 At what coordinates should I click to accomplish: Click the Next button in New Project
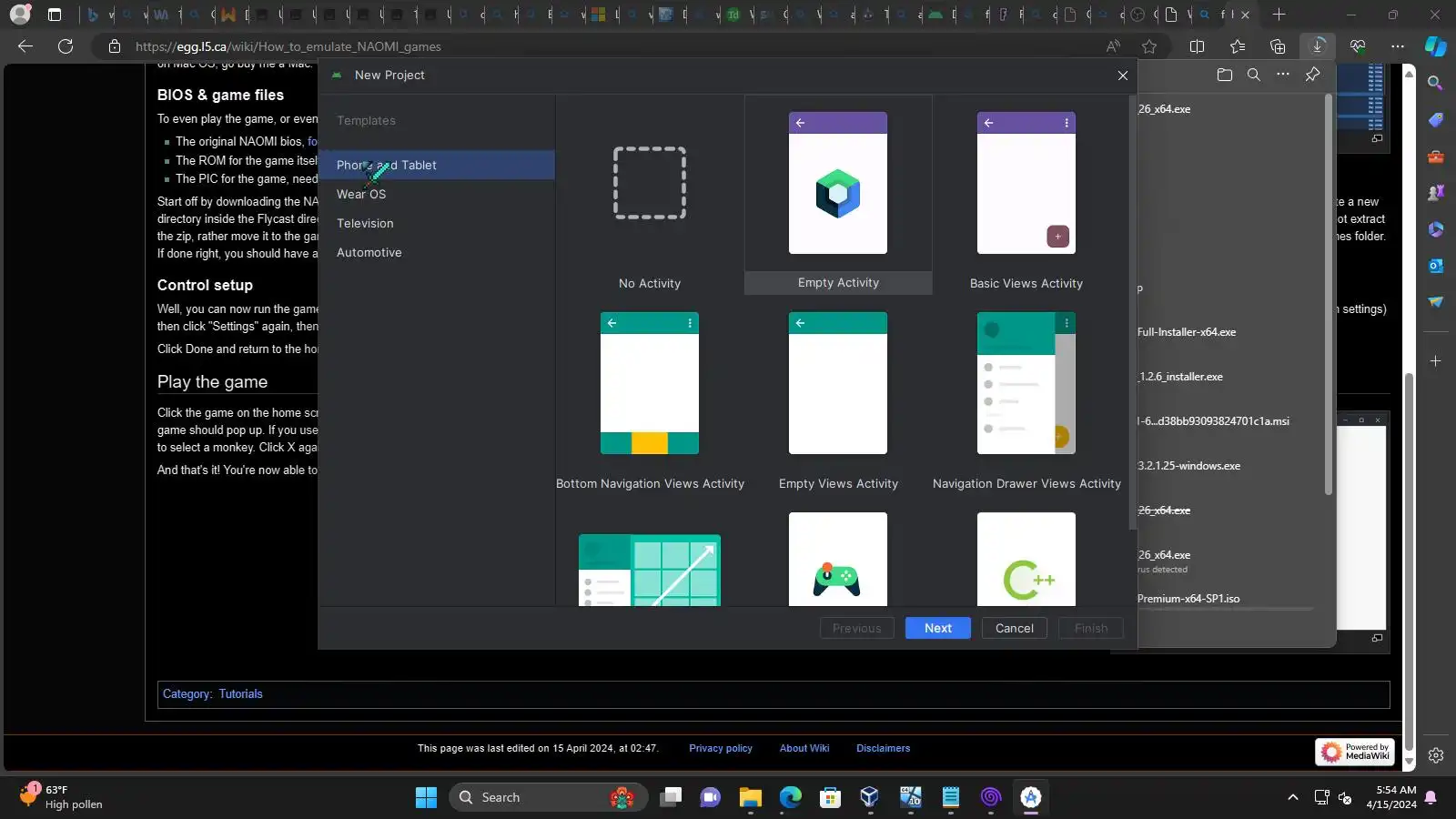(x=938, y=628)
